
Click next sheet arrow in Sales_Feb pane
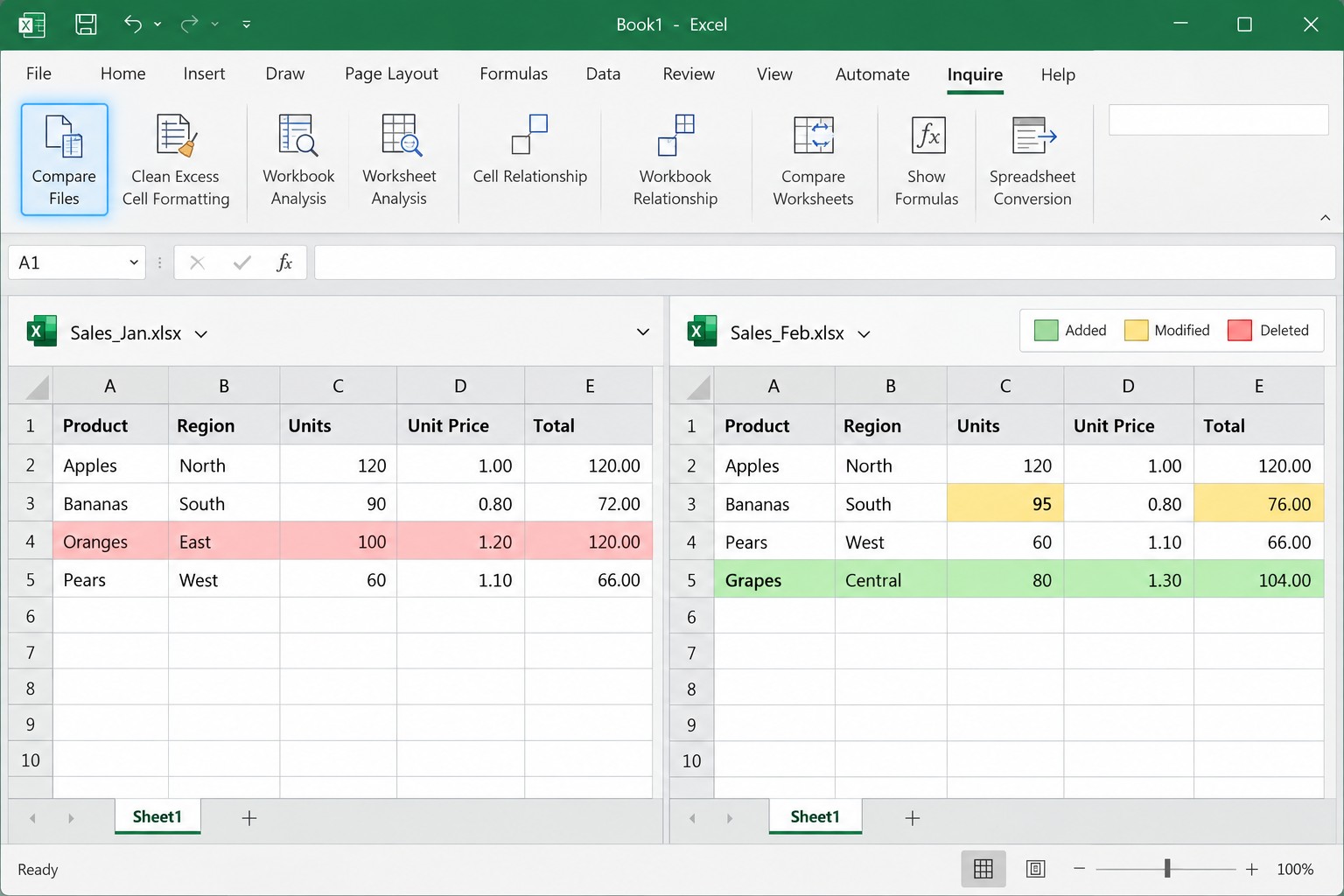coord(730,818)
